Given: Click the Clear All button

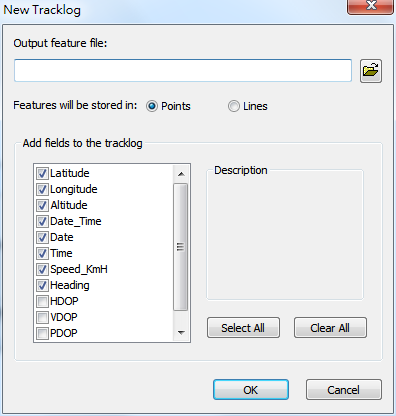Looking at the screenshot, I should pos(330,328).
